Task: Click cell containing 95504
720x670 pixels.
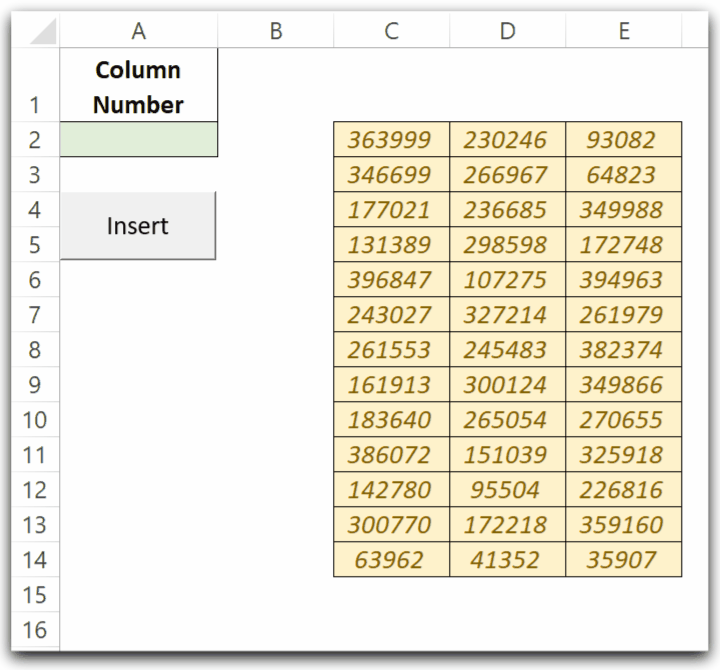Action: (x=507, y=490)
